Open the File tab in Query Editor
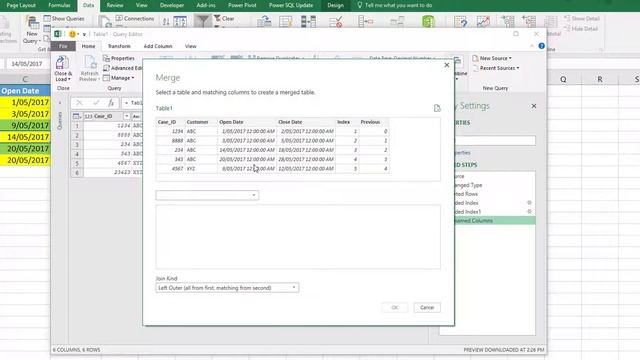 (x=63, y=46)
